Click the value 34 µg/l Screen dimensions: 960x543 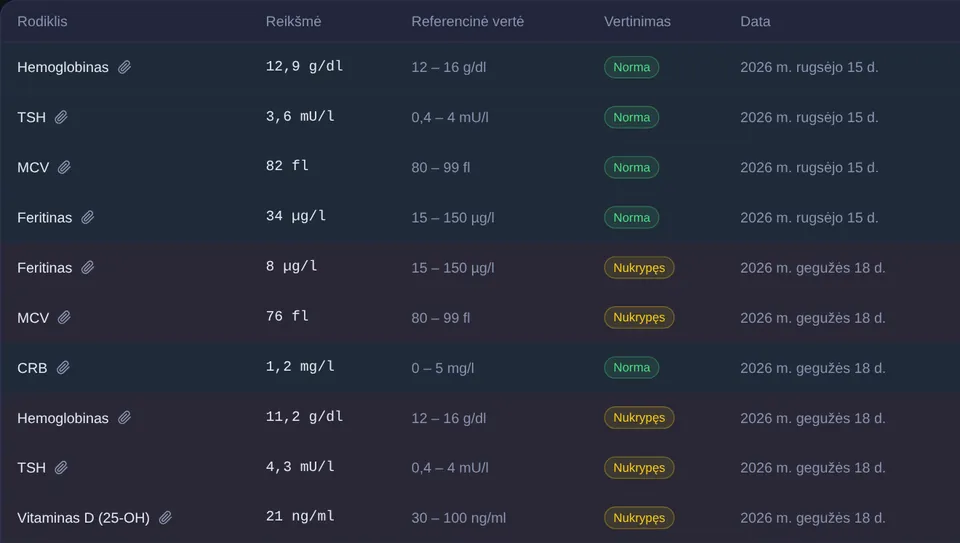pyautogui.click(x=296, y=217)
